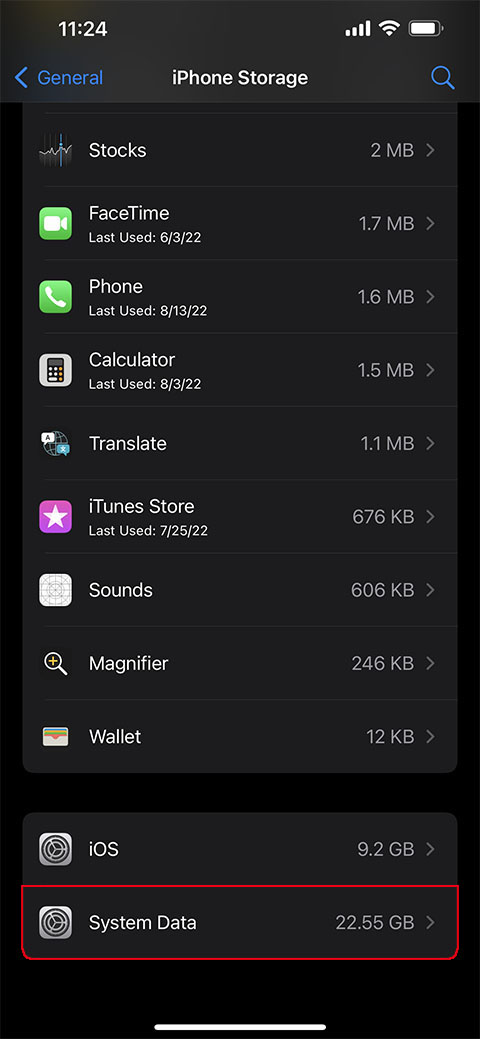Open the chevron beside Wallet 12 KB
This screenshot has width=480, height=1039.
[430, 737]
